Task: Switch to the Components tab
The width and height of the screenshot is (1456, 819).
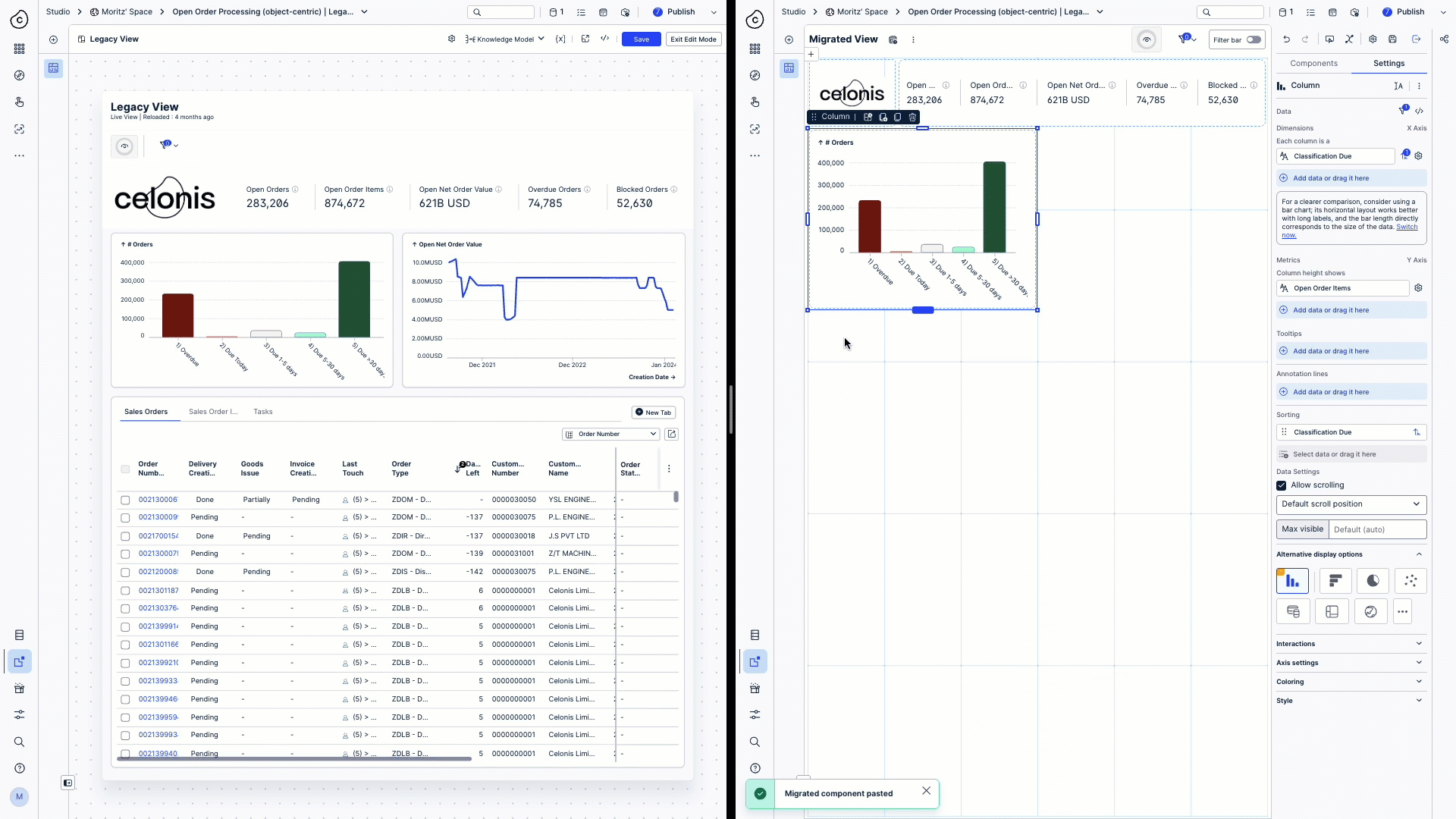Action: (x=1313, y=64)
